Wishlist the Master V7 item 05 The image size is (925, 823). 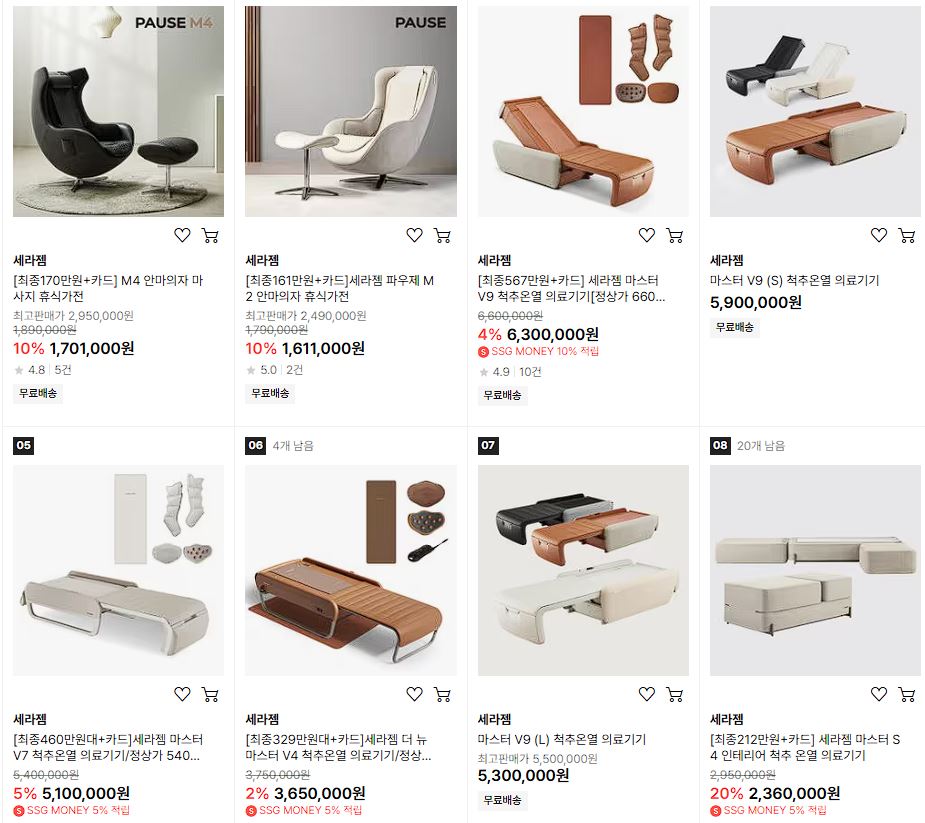(182, 694)
